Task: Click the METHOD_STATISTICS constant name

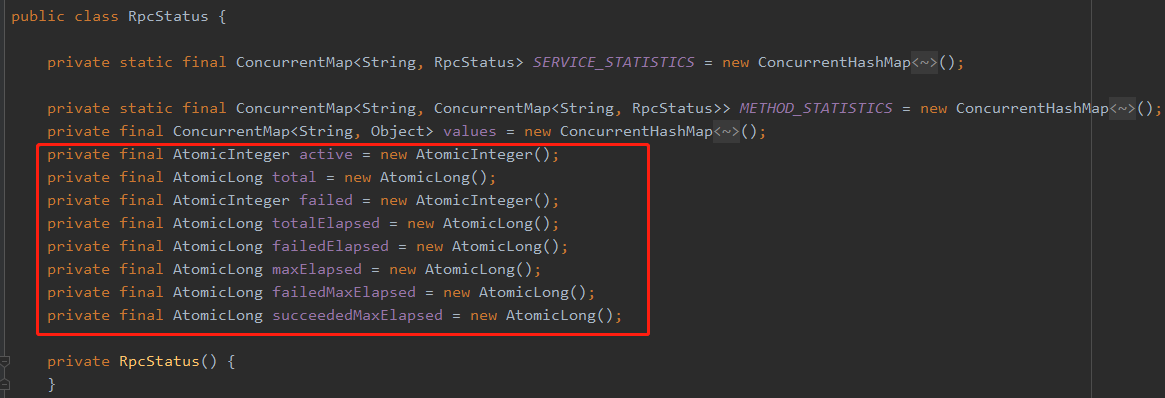Action: [x=816, y=108]
